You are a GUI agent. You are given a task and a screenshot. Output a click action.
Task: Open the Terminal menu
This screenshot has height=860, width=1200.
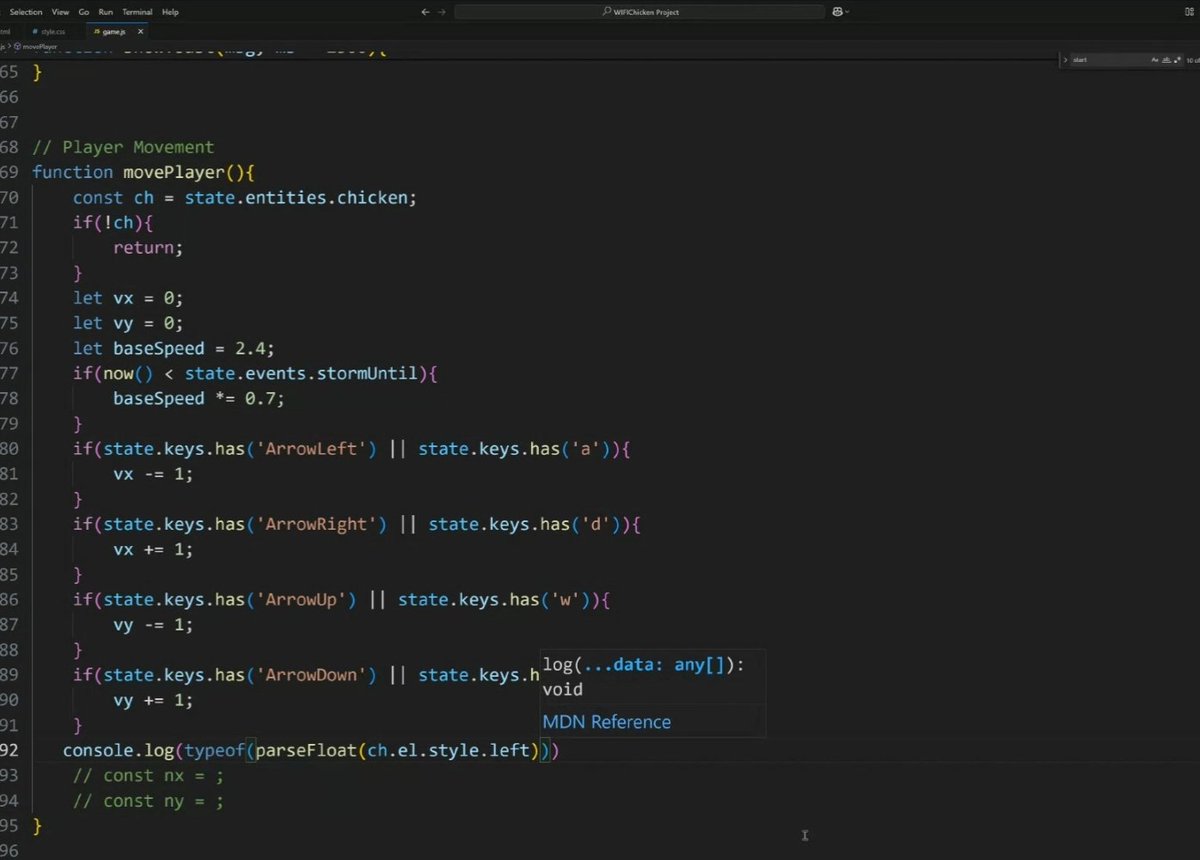pyautogui.click(x=137, y=11)
